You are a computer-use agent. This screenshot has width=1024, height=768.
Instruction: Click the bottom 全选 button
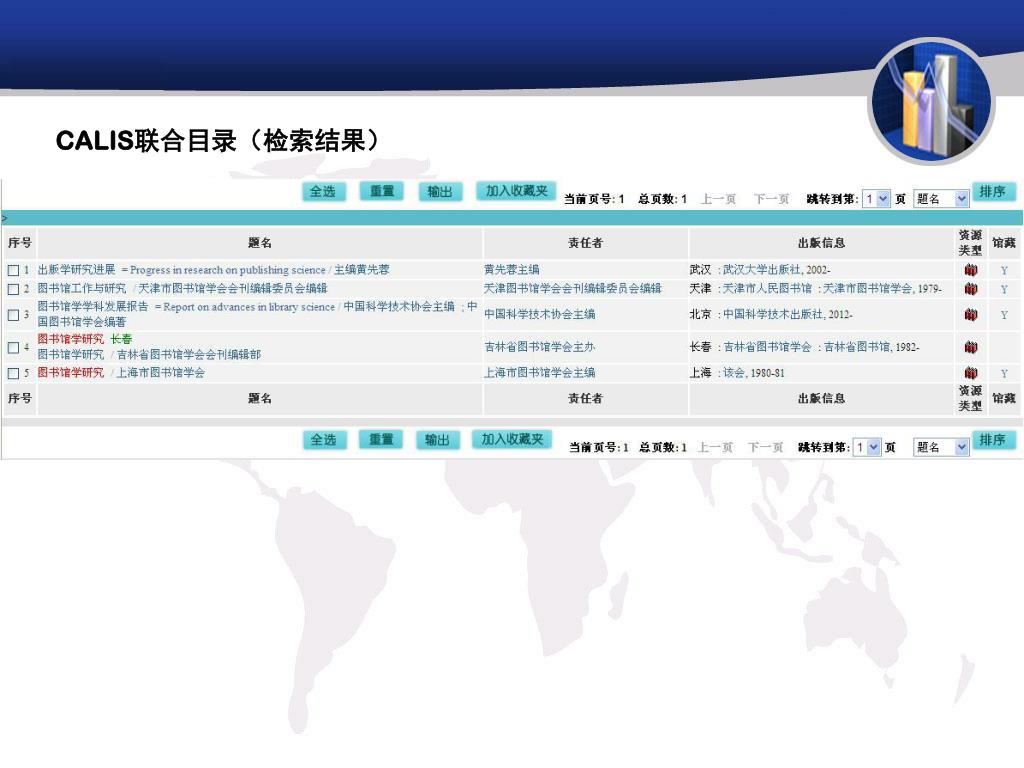(323, 440)
